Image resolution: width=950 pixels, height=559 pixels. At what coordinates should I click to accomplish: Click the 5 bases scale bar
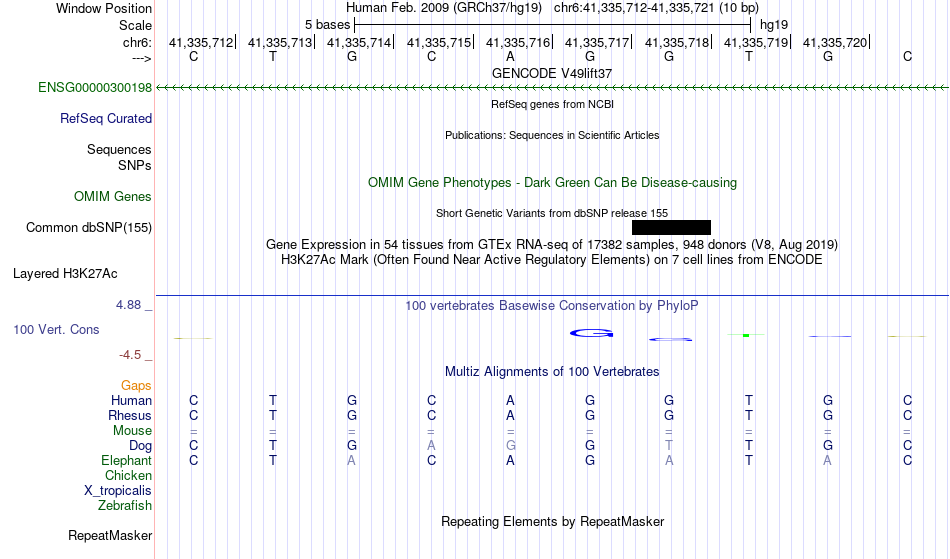[x=552, y=25]
